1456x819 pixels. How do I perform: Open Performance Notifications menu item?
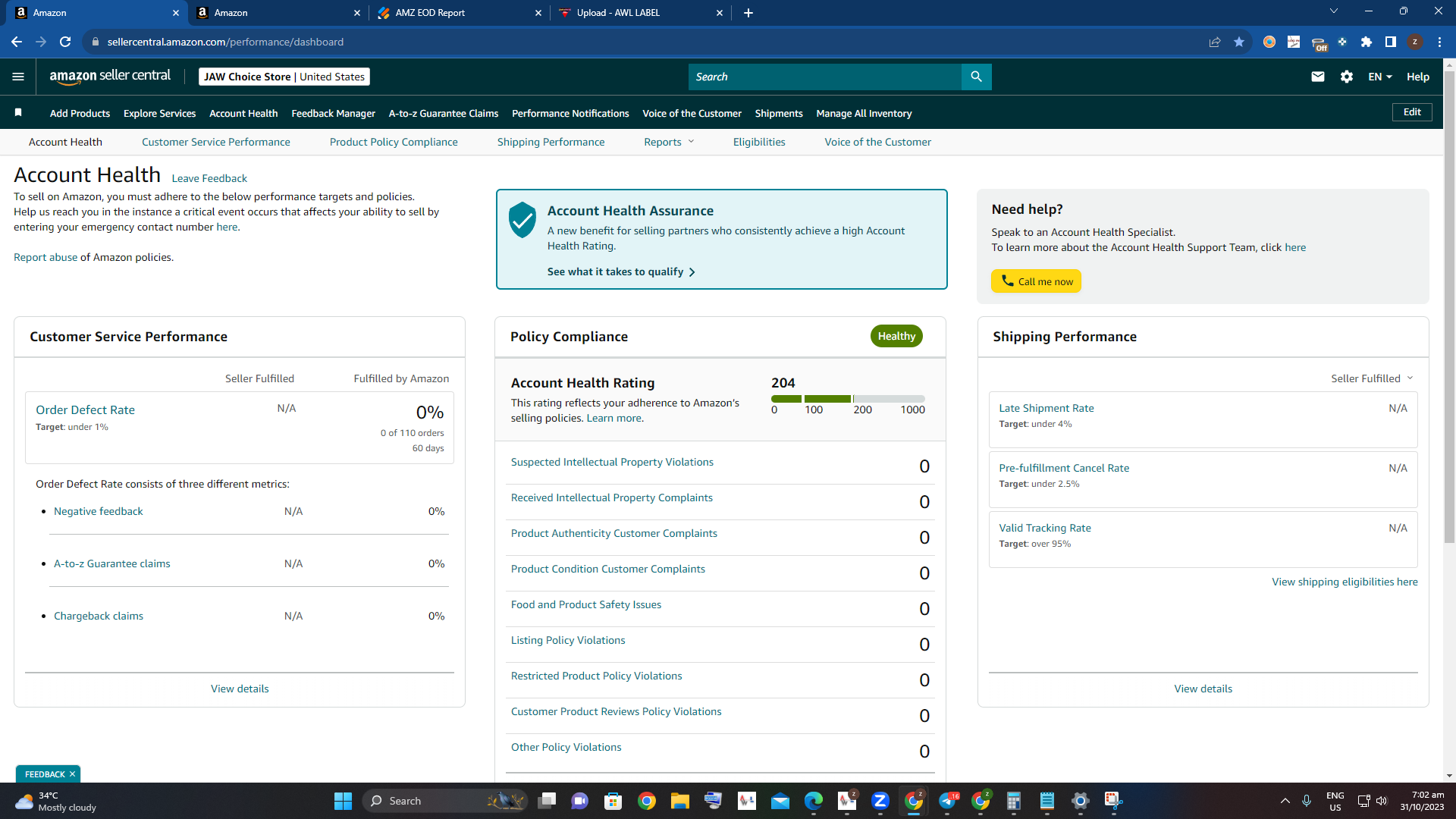tap(570, 113)
